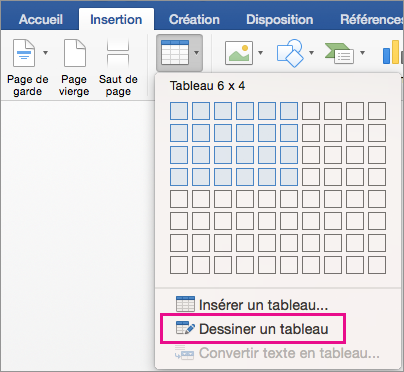404x372 pixels.
Task: Choose Insérer un tableau... menu item
Action: [263, 305]
